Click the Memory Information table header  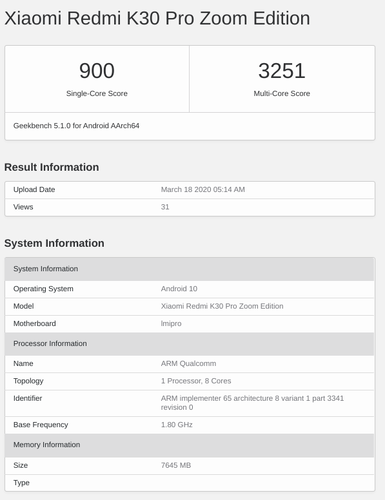(x=190, y=445)
